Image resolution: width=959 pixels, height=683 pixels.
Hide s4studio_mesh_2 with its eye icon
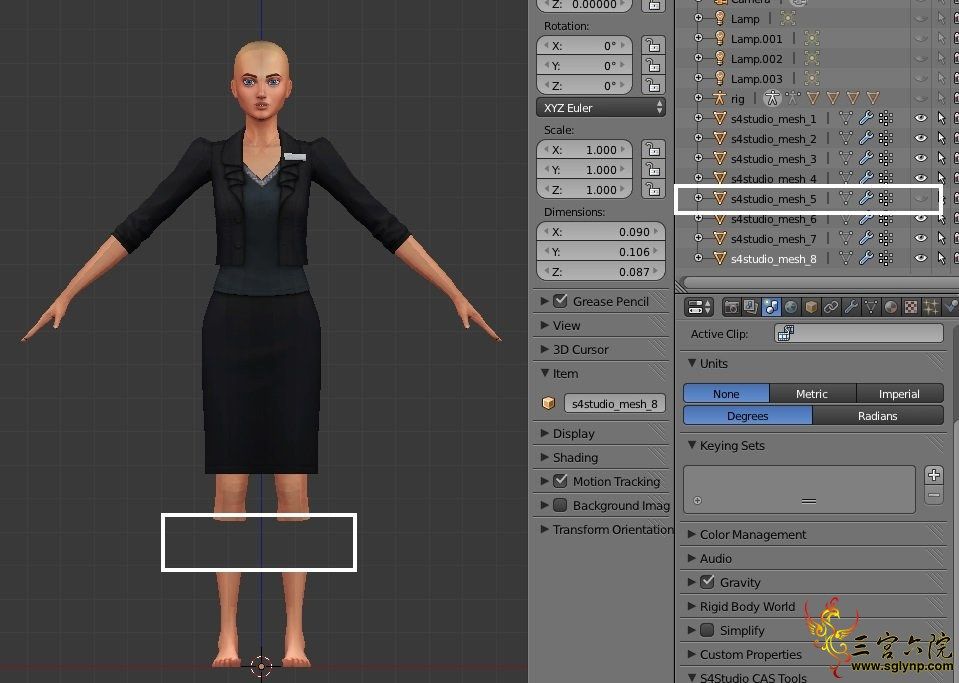(920, 138)
